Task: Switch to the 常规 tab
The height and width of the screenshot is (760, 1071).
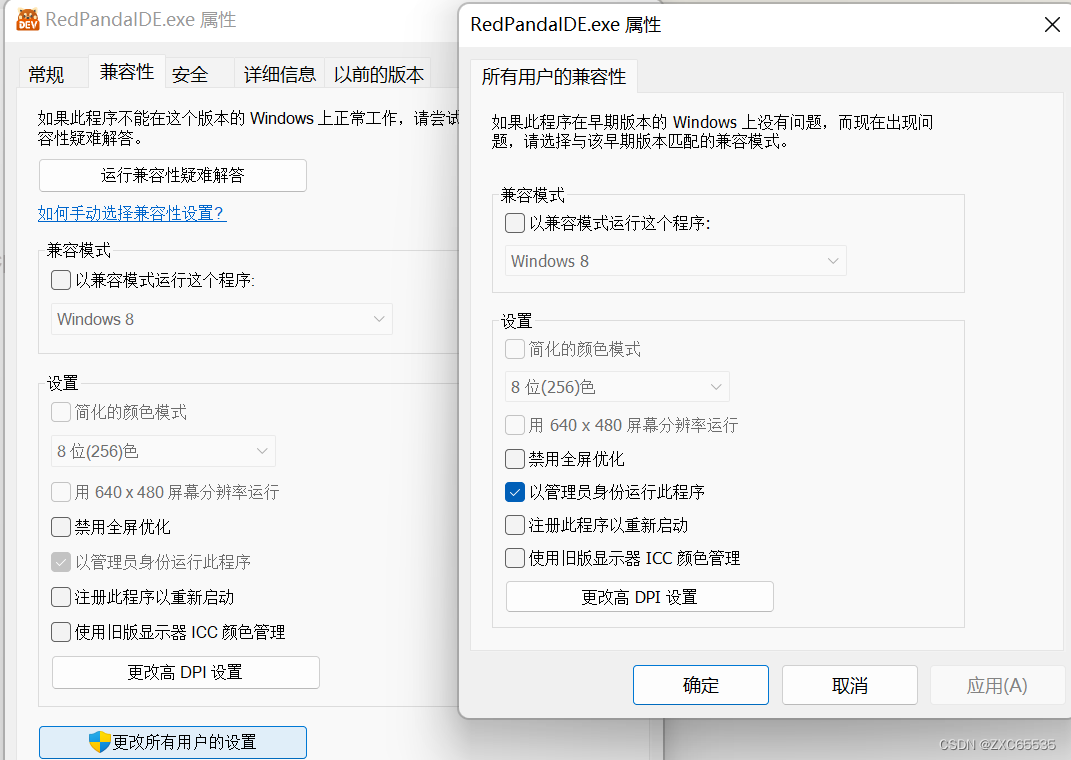Action: coord(45,73)
